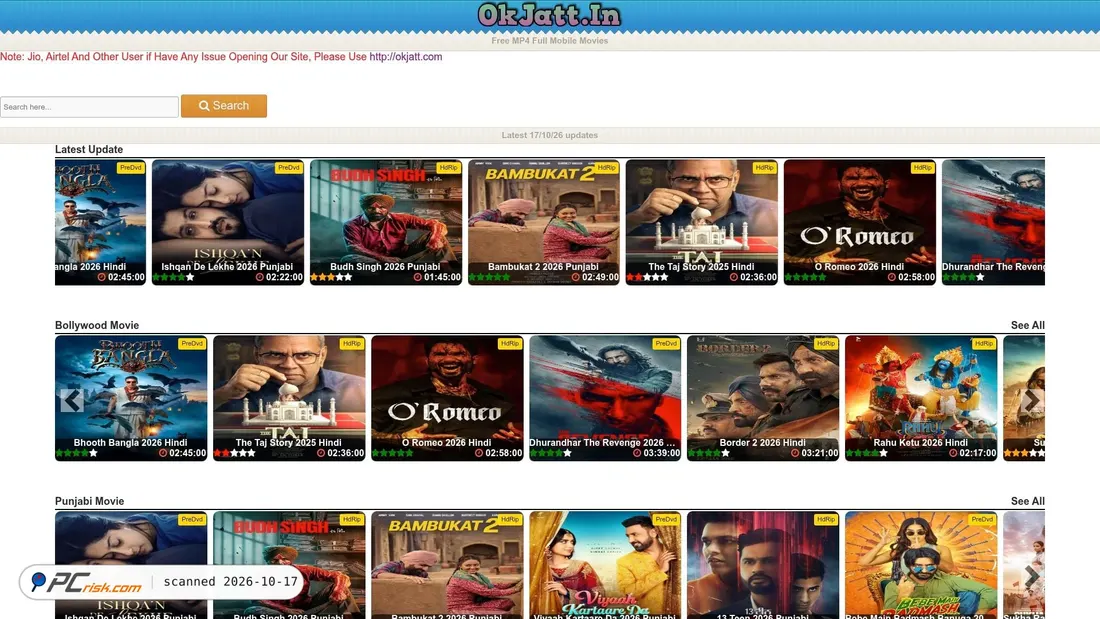Click the 'Latest Update' section heading

coord(89,149)
